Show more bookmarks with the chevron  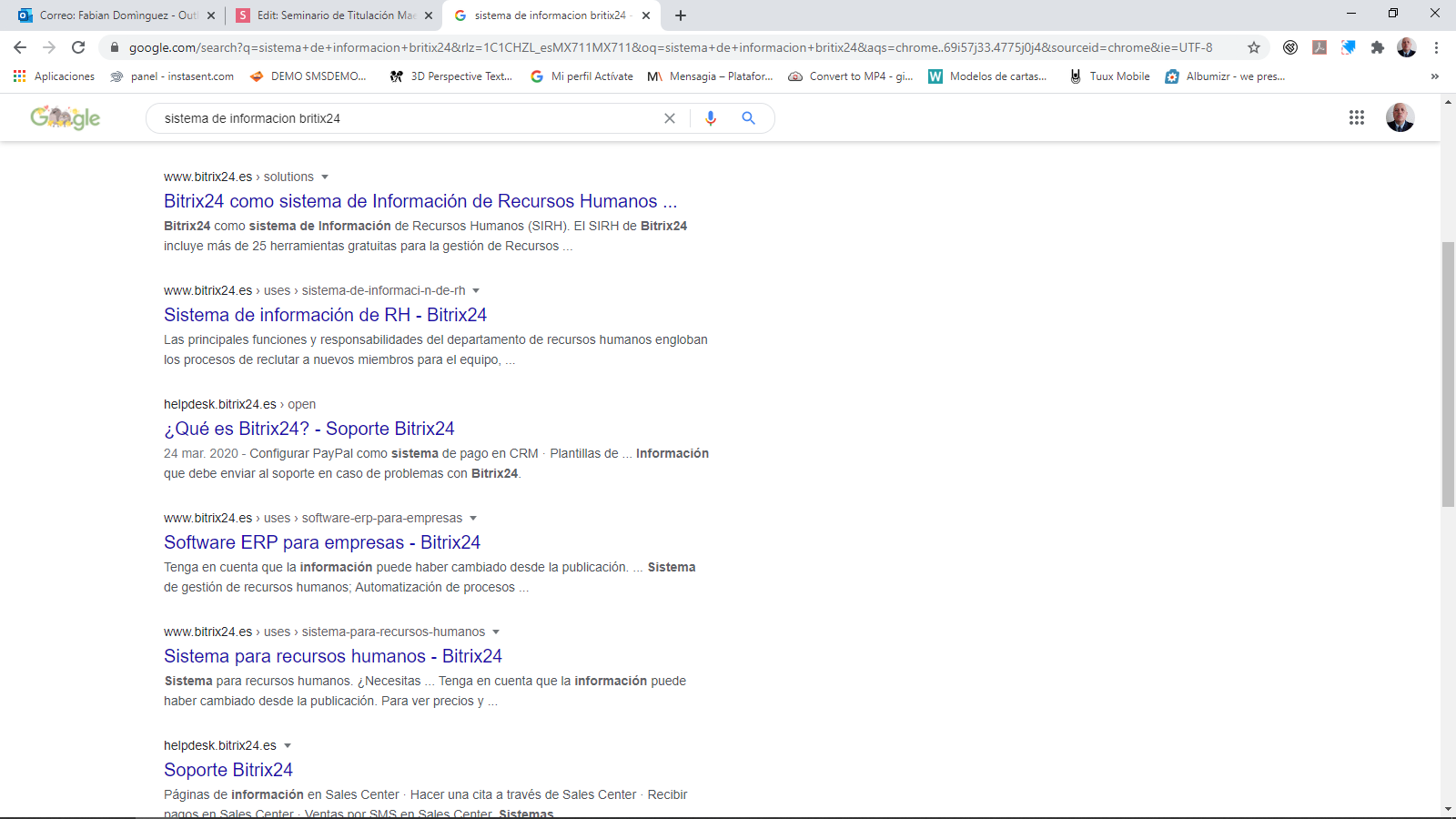click(1435, 76)
